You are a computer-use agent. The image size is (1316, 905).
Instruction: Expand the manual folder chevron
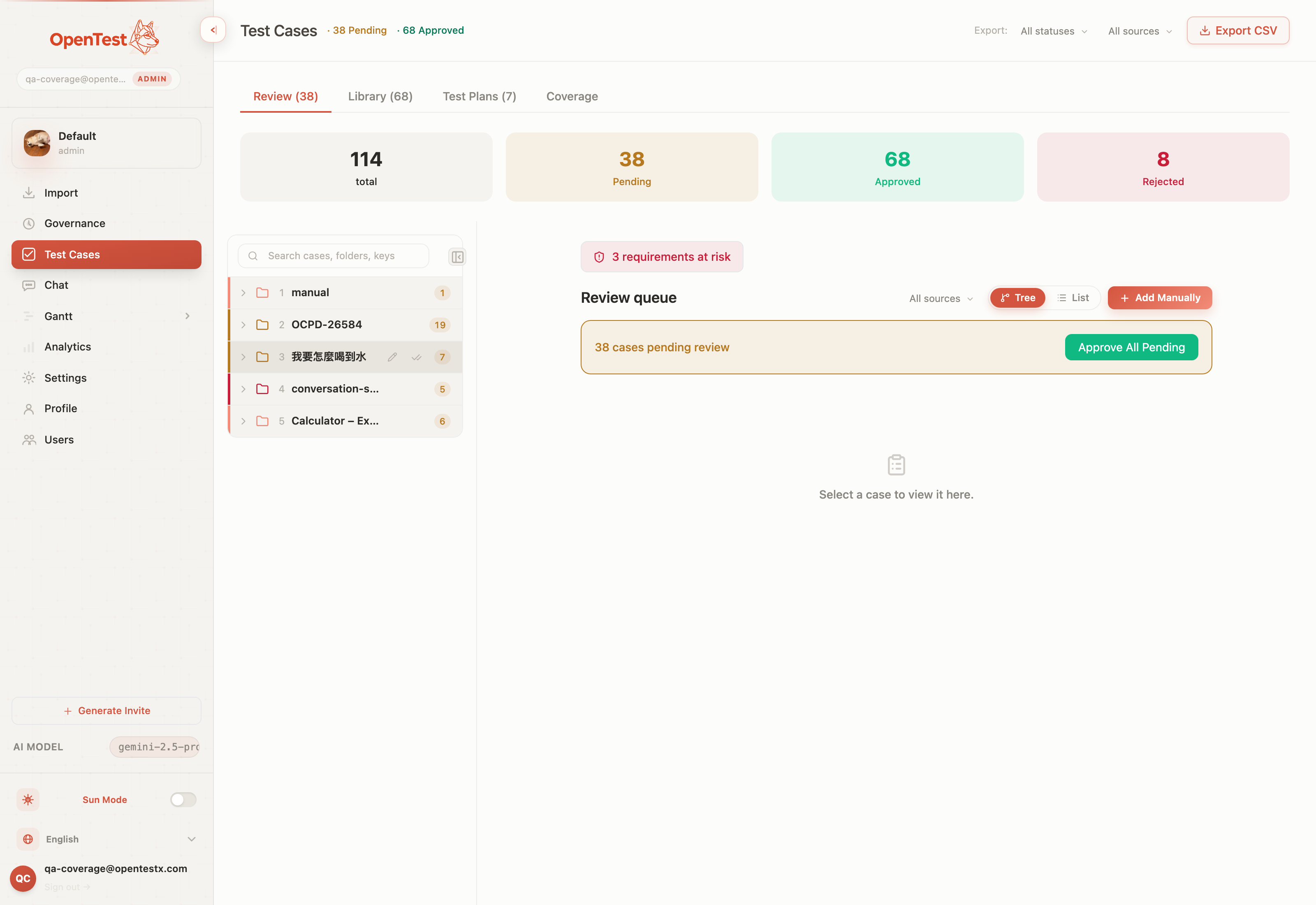[x=243, y=292]
